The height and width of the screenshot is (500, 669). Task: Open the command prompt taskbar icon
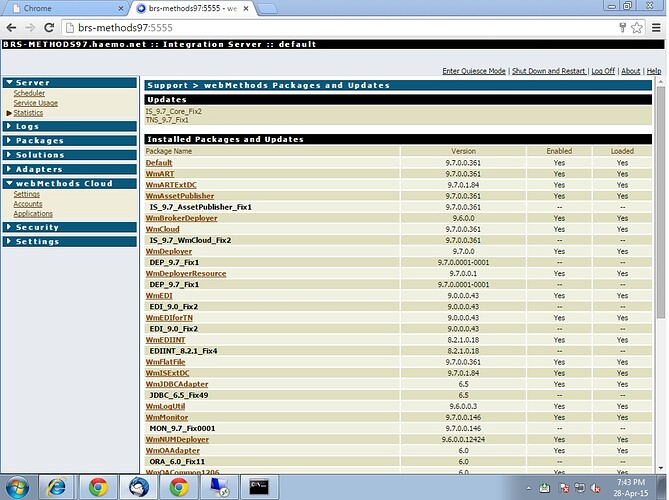pos(259,487)
